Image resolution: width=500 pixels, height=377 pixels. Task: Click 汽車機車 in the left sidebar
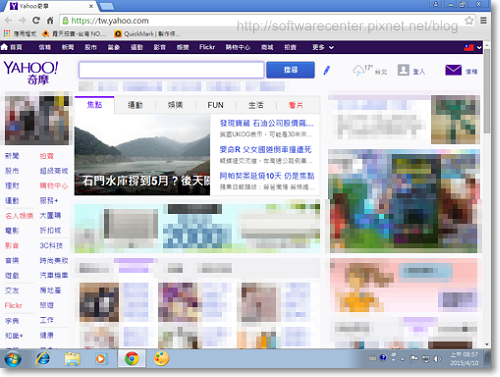[x=54, y=275]
